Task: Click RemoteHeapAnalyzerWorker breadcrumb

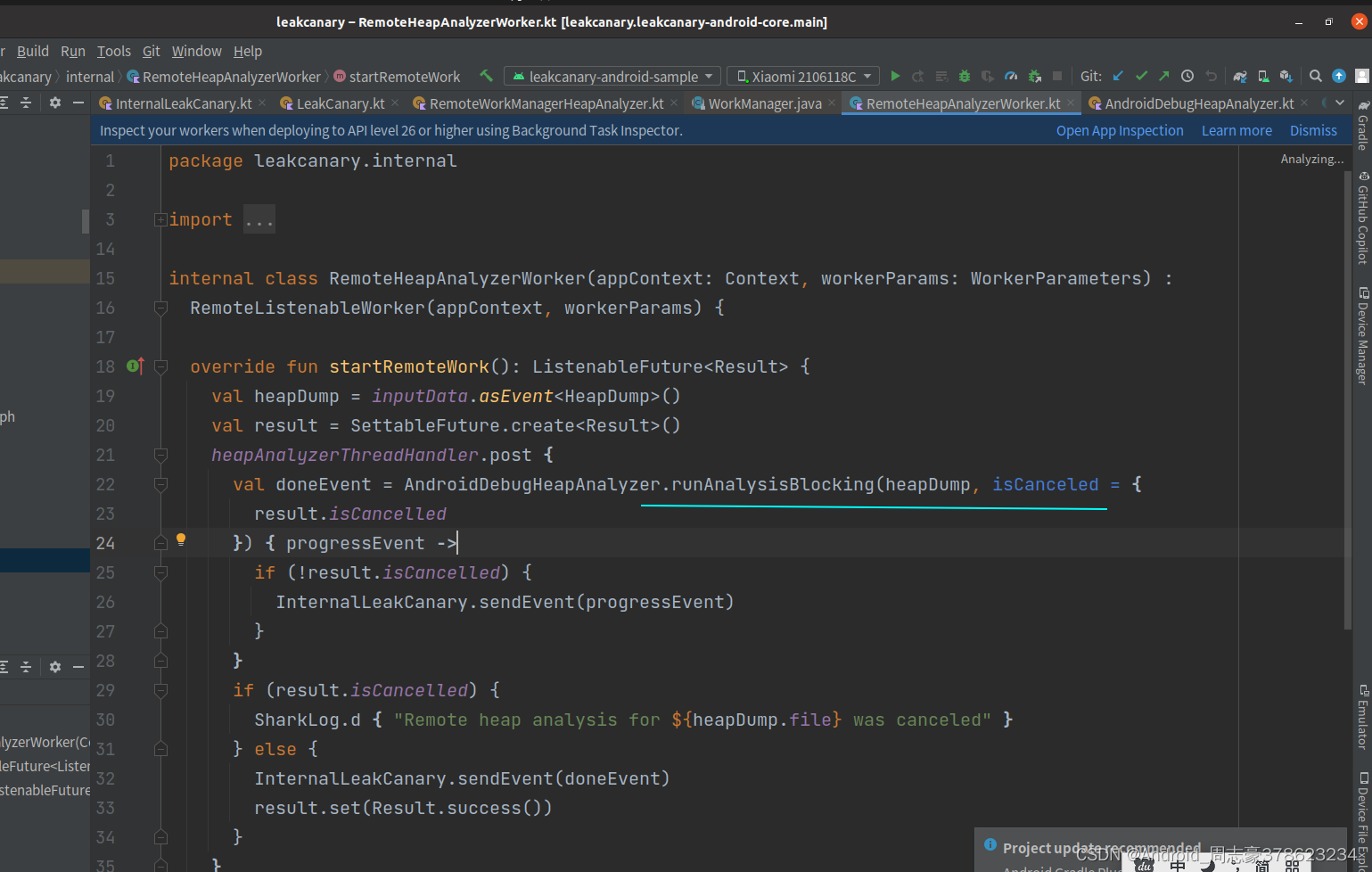Action: click(224, 77)
